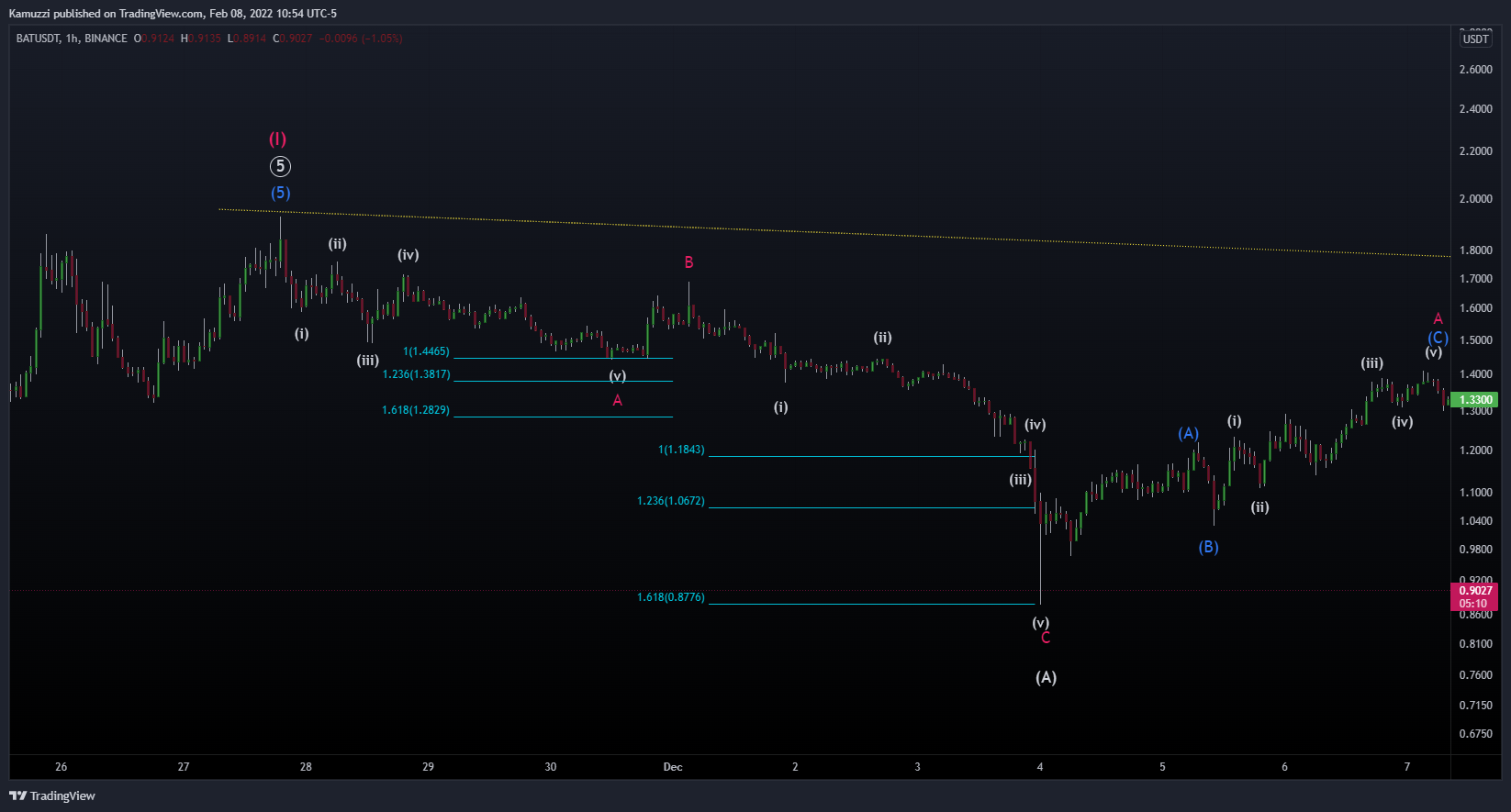Image resolution: width=1511 pixels, height=812 pixels.
Task: Click the 1.1000 price axis label
Action: click(1475, 493)
